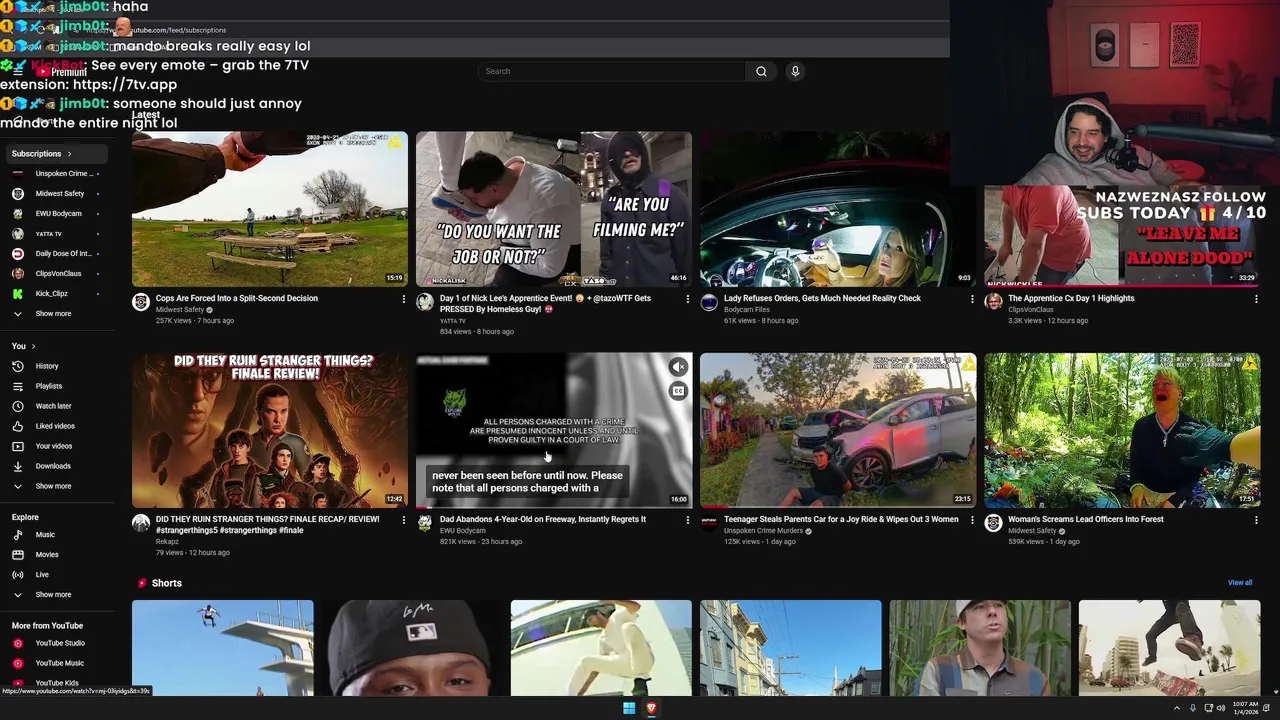Open more options for Lady Refuses Orders video
The image size is (1280, 720).
point(972,299)
